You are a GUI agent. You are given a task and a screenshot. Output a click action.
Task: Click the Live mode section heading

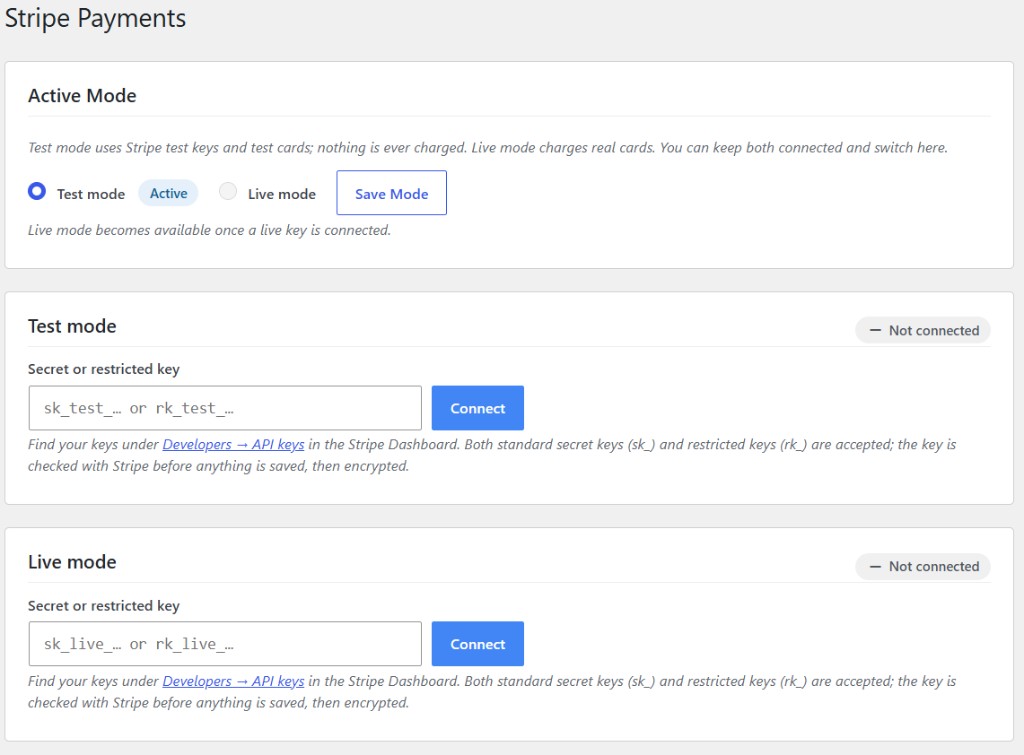pos(72,562)
